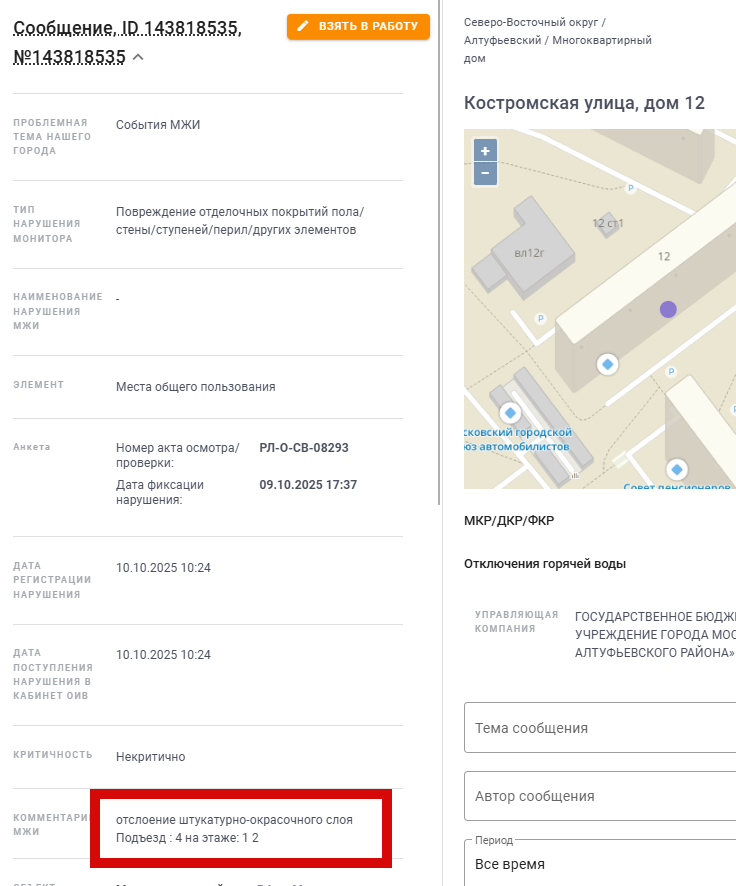Zoom out the map with minus button
736x886 pixels.
coord(485,173)
